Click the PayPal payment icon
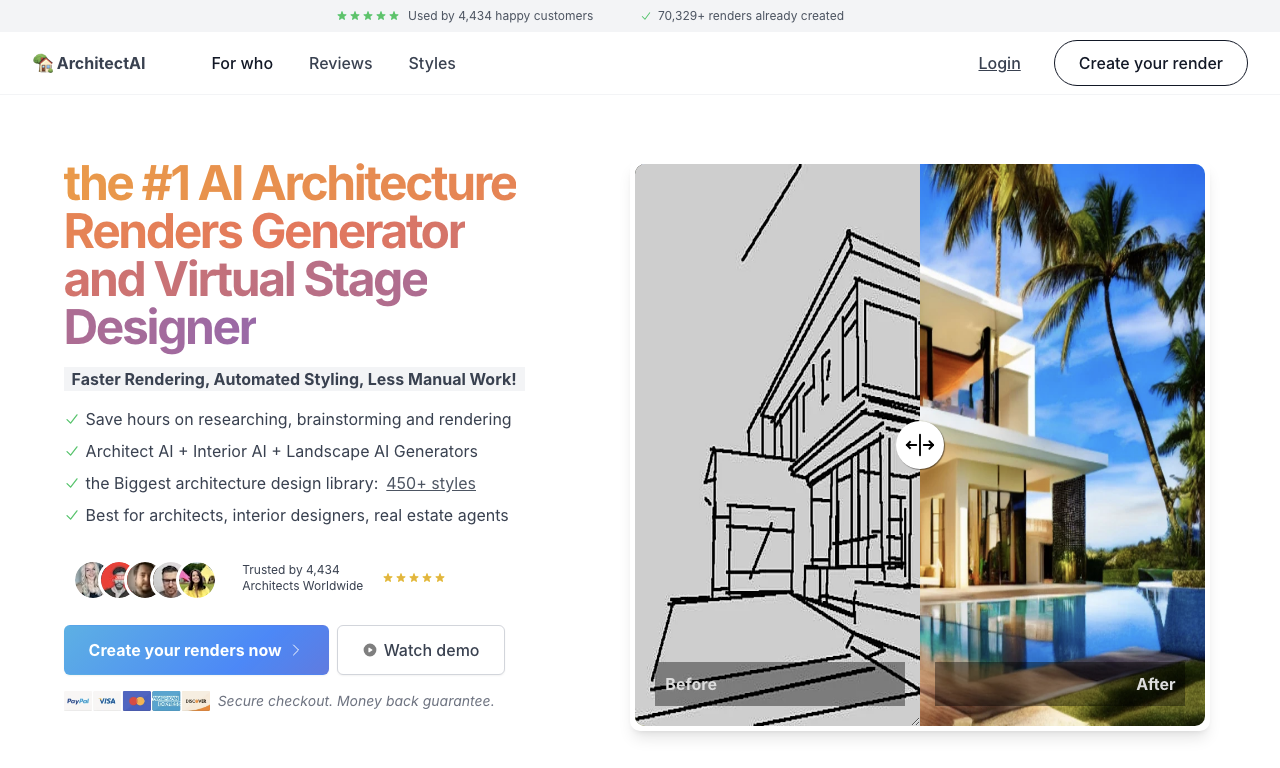This screenshot has height=768, width=1280. (78, 701)
